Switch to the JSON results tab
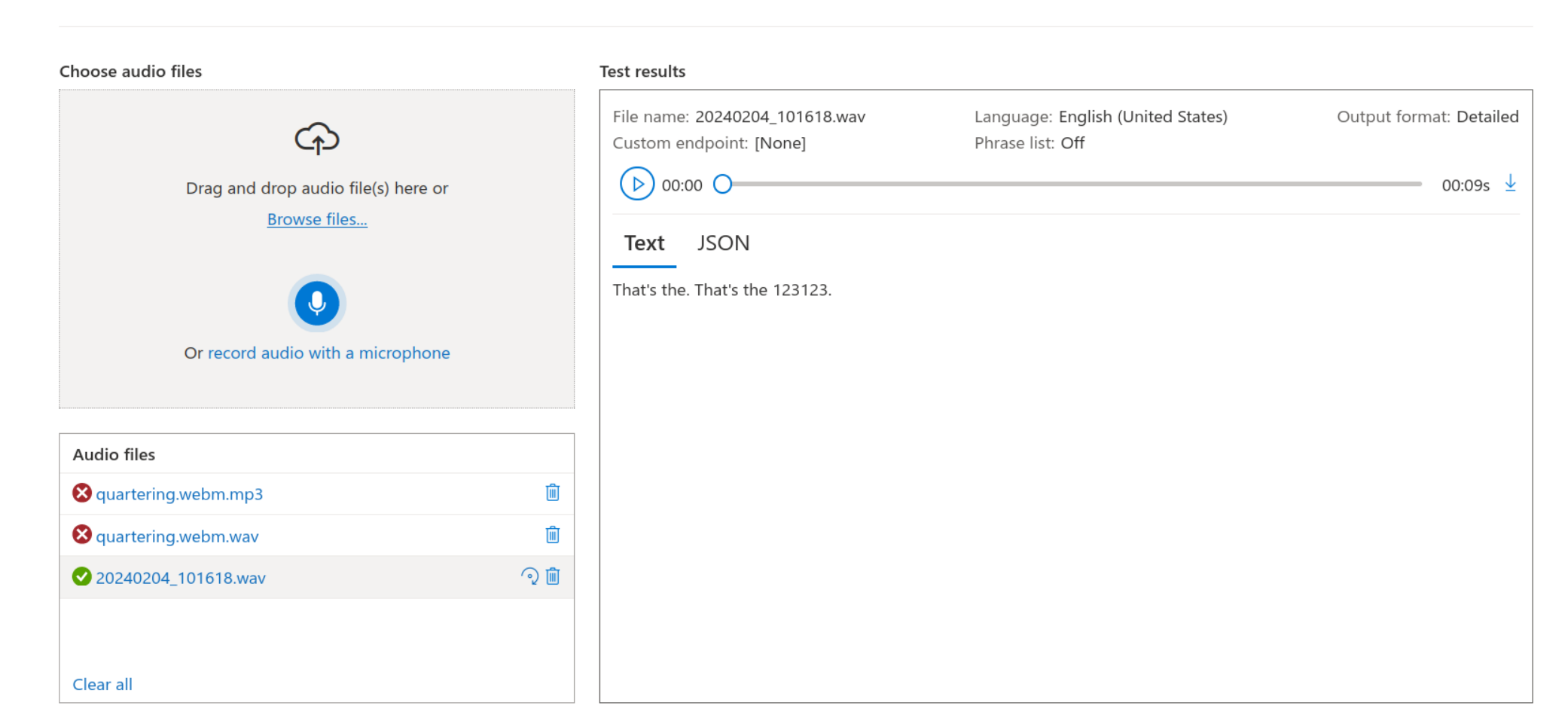The image size is (1568, 727). click(723, 243)
